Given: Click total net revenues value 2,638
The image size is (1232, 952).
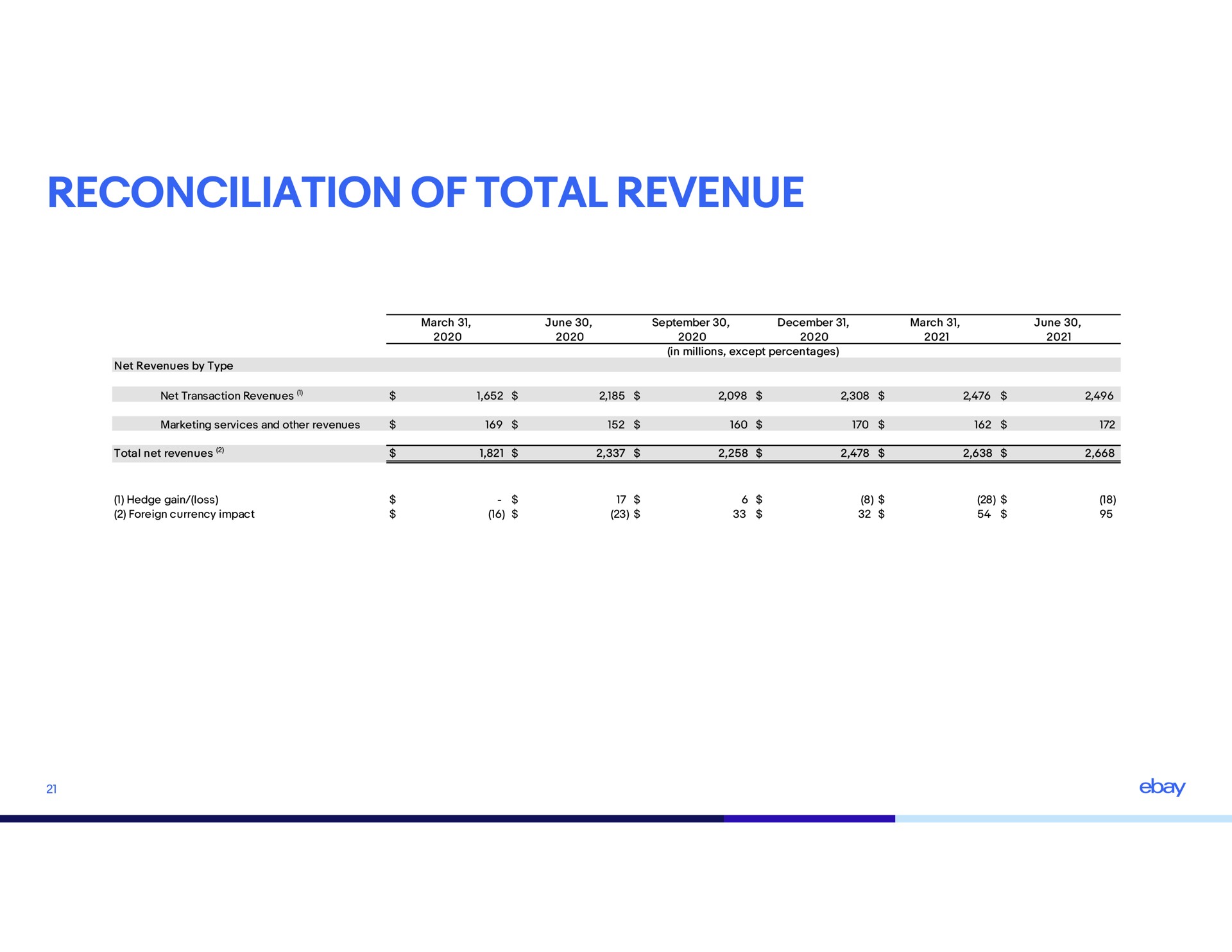Looking at the screenshot, I should (x=977, y=454).
